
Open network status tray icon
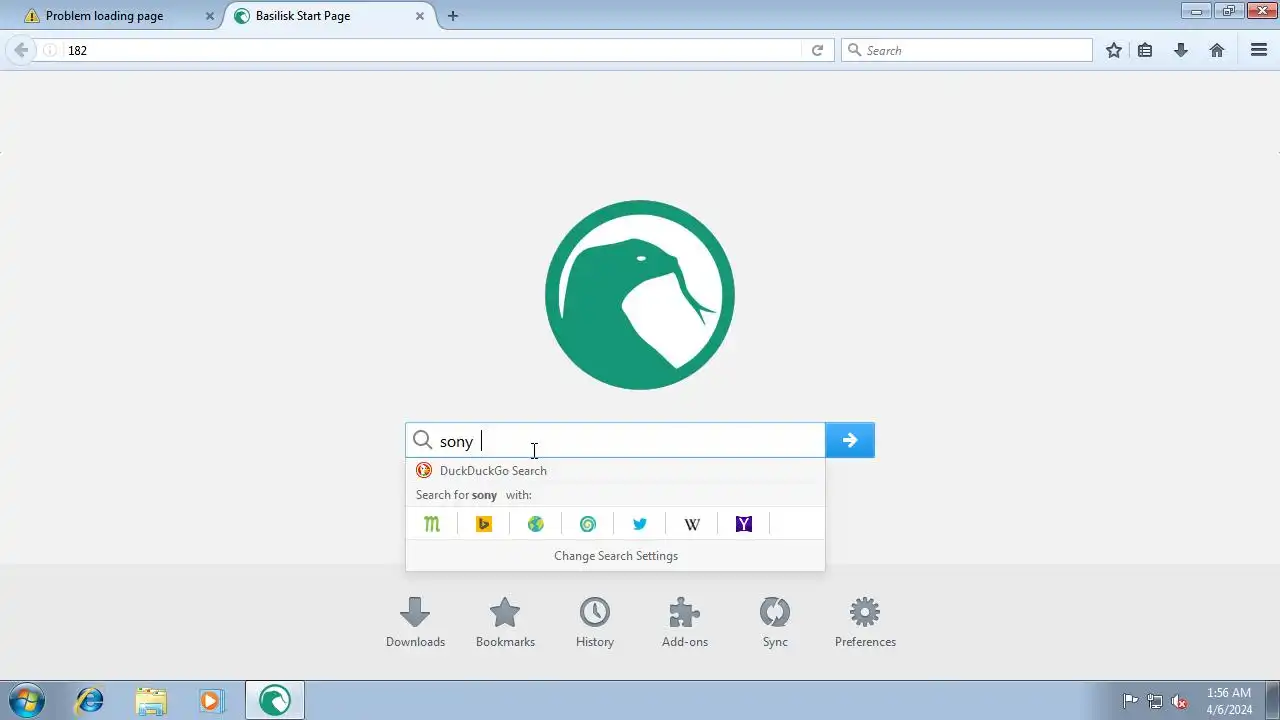tap(1155, 701)
